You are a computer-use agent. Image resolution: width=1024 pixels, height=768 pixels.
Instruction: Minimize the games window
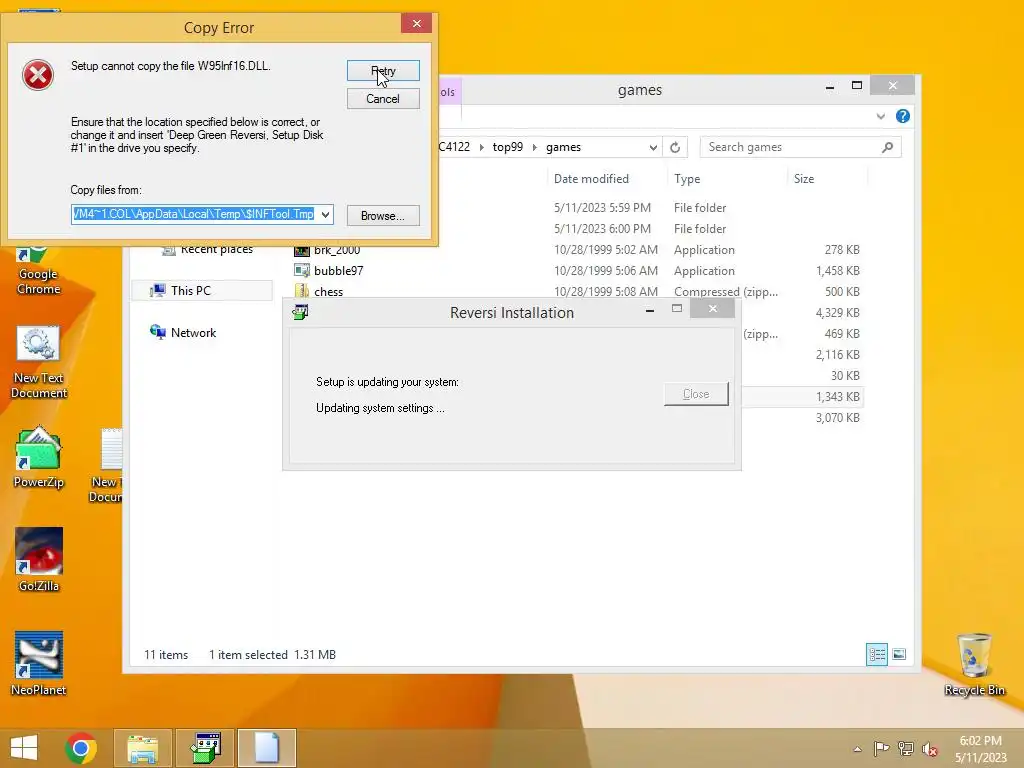(829, 86)
